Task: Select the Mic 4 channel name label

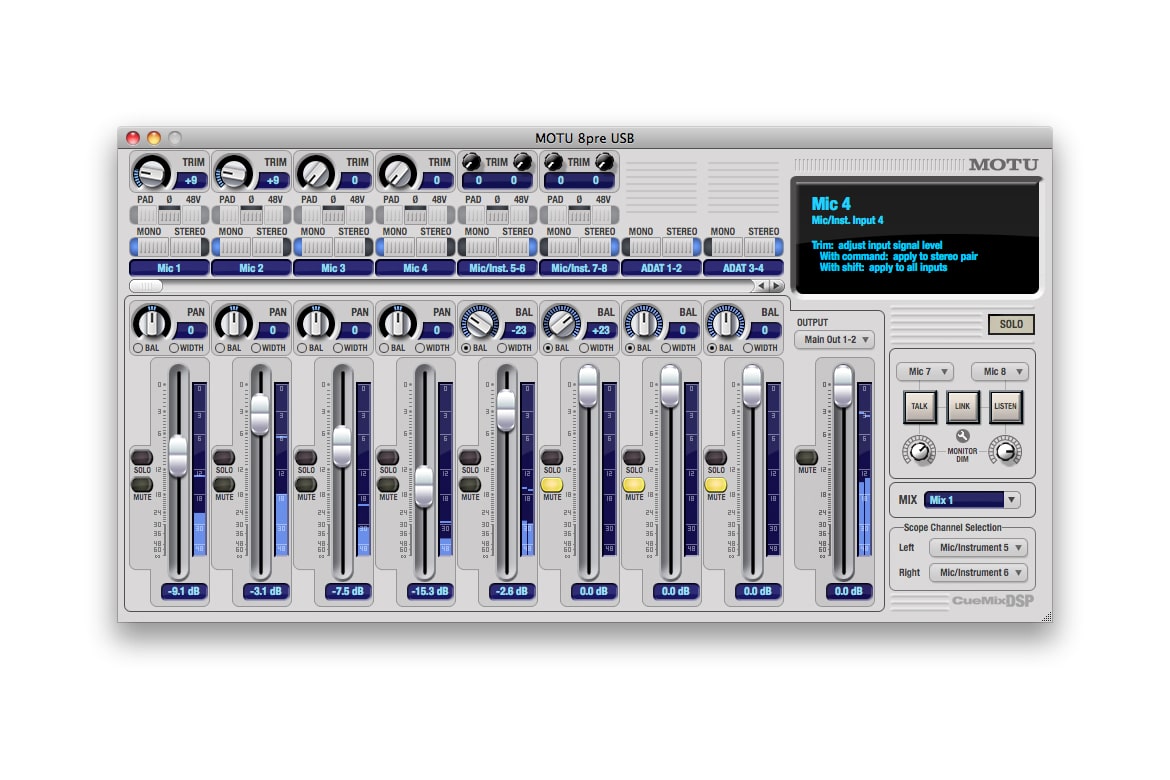Action: coord(415,268)
